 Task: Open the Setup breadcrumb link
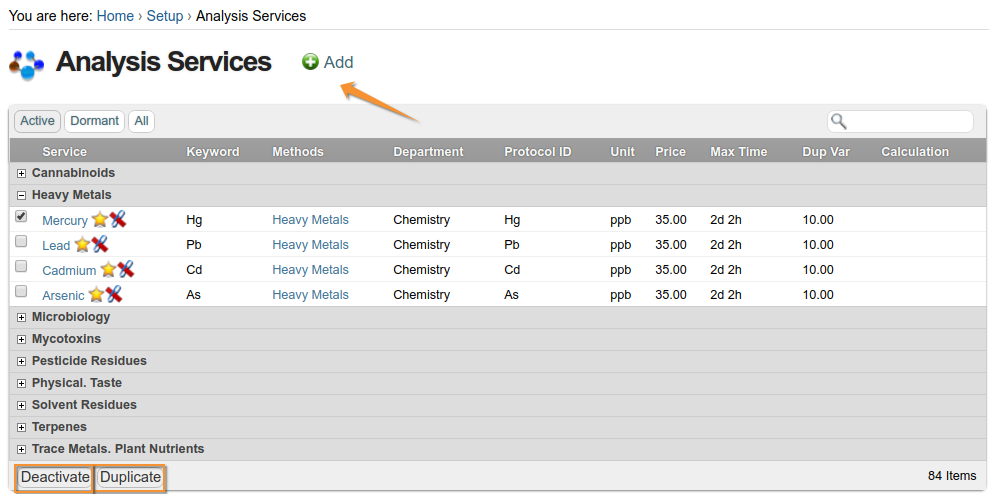[x=164, y=16]
